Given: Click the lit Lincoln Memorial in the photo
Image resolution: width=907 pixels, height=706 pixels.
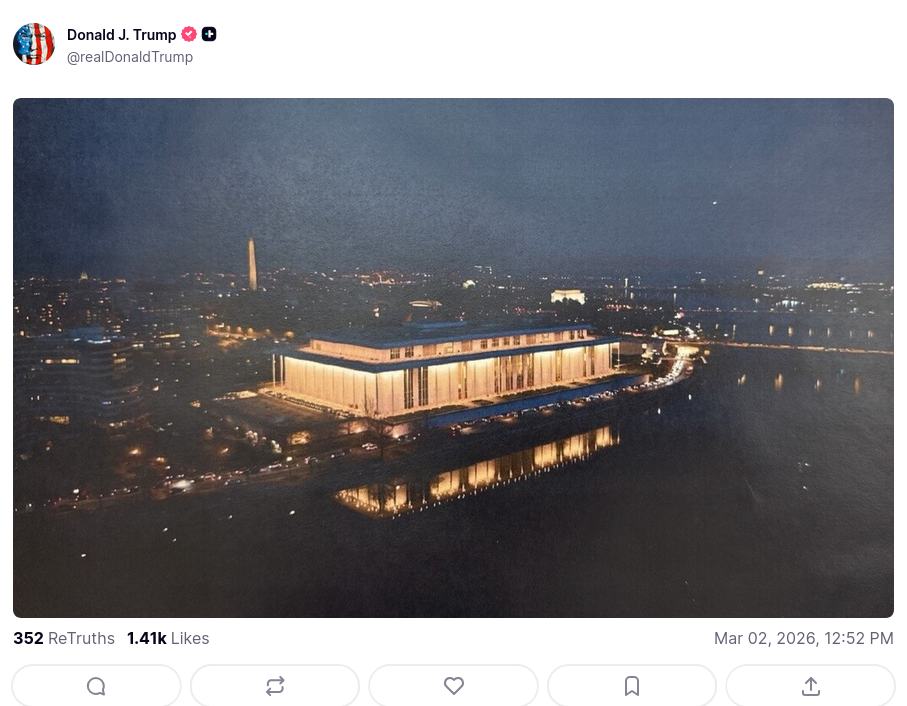Looking at the screenshot, I should click(567, 297).
